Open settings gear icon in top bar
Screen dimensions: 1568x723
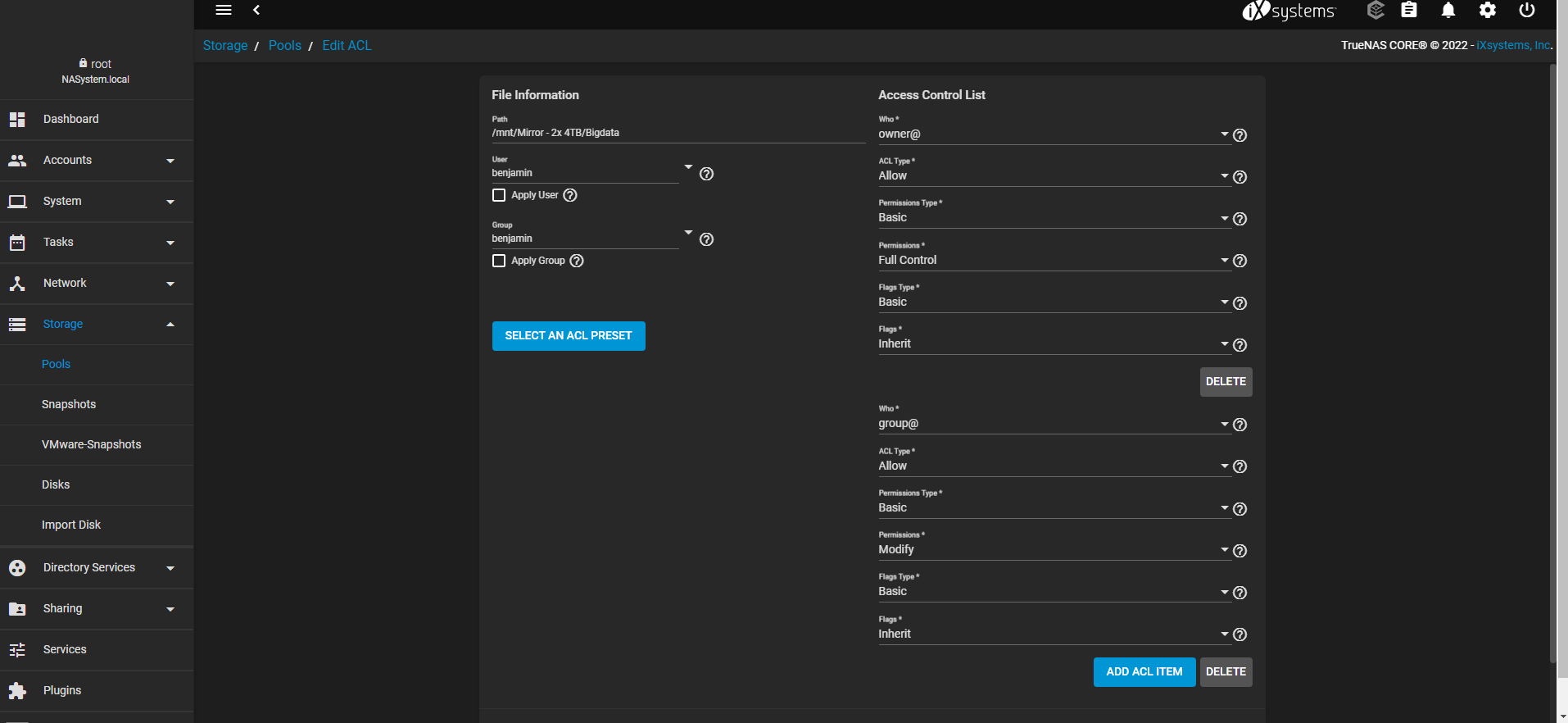pyautogui.click(x=1488, y=10)
